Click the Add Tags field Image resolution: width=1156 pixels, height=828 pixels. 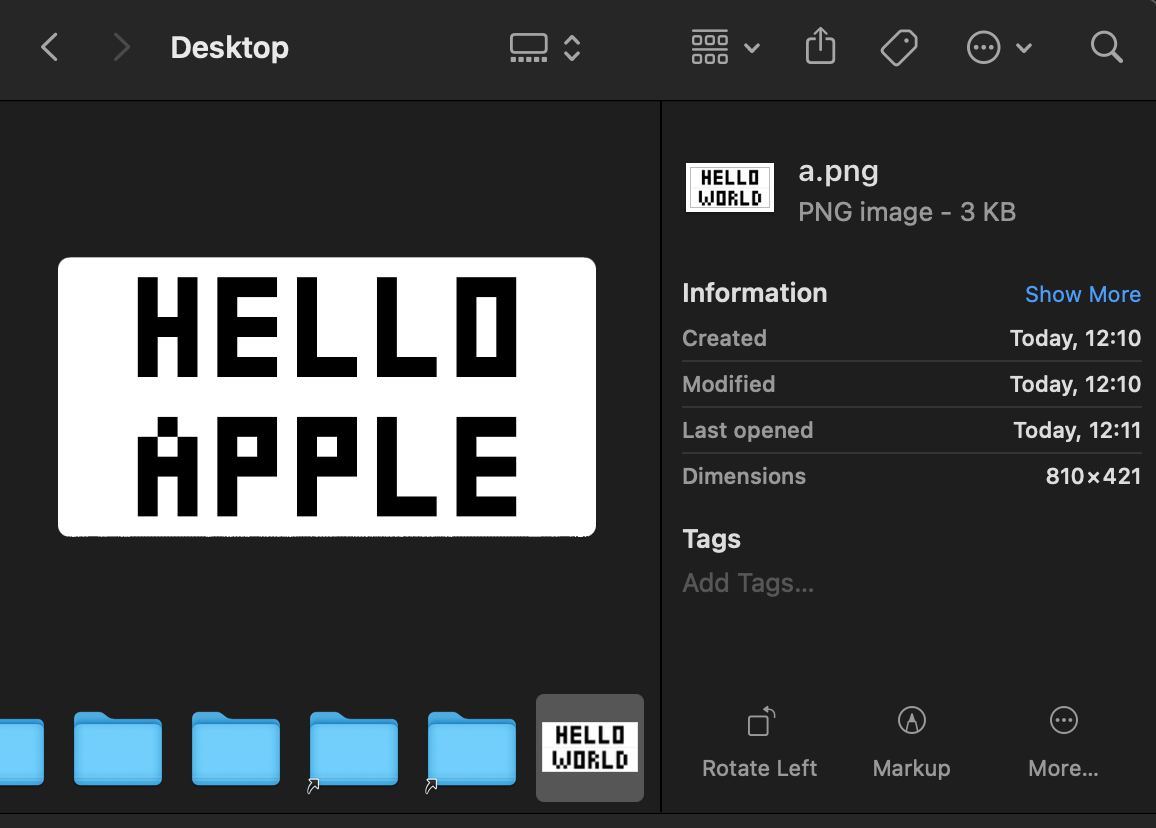(748, 583)
